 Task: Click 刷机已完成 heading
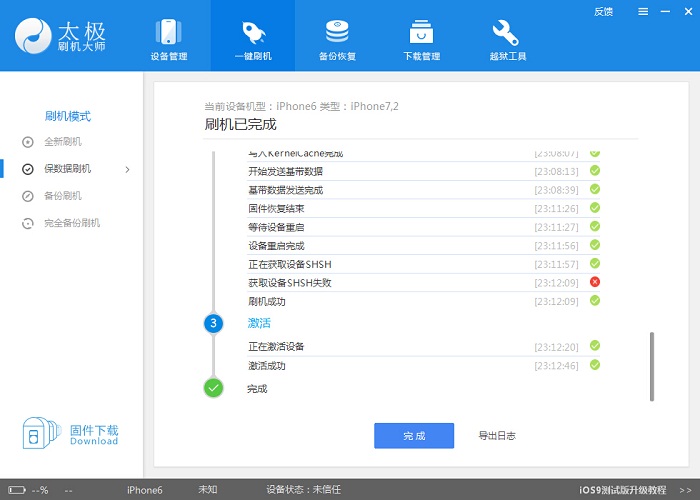click(x=241, y=124)
